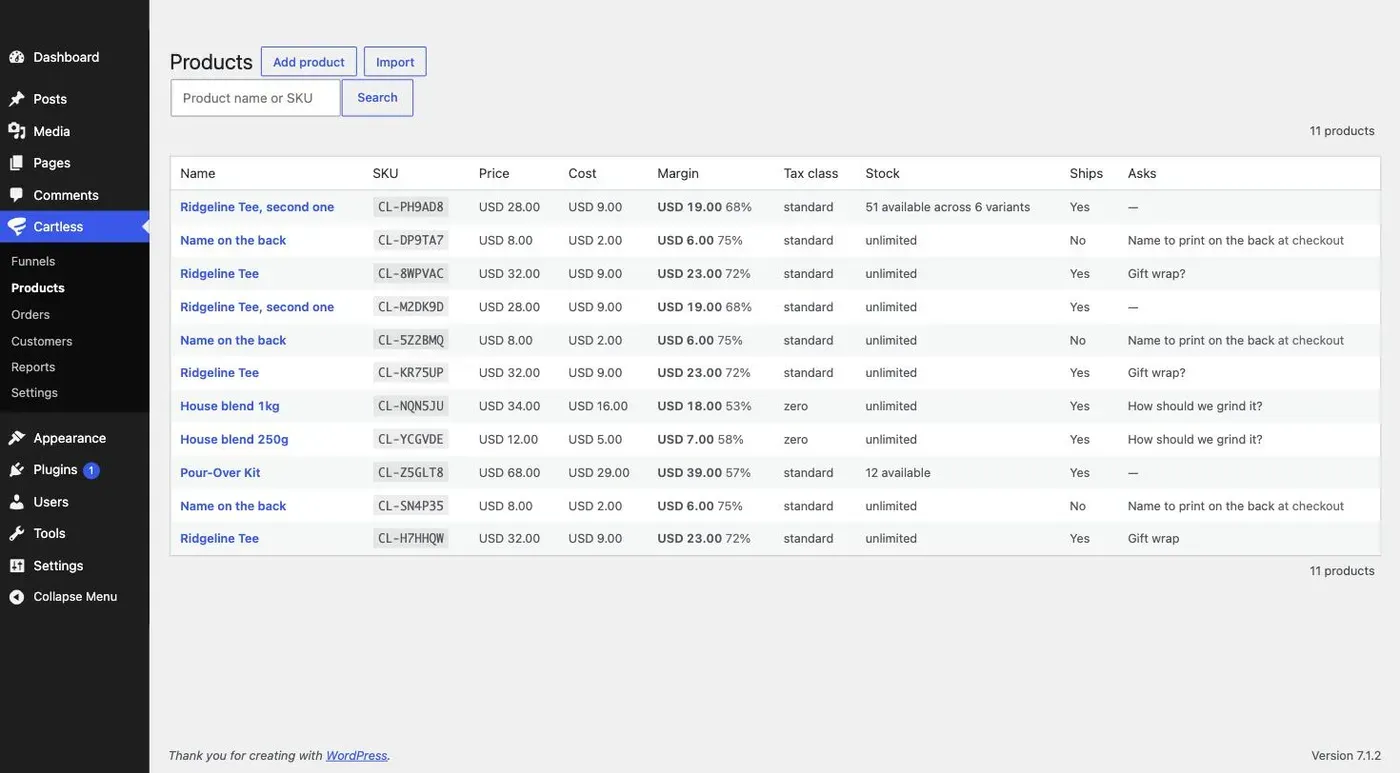Click the Pages icon in the sidebar
Image resolution: width=1400 pixels, height=773 pixels.
17,163
